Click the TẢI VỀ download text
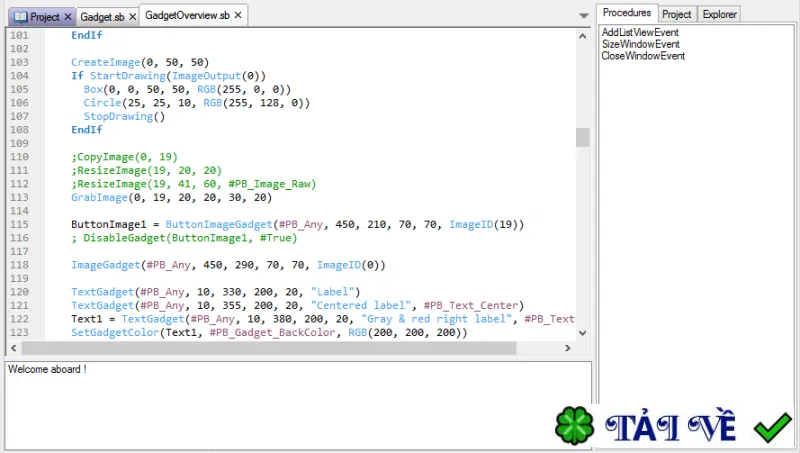The height and width of the screenshot is (453, 800). point(670,425)
